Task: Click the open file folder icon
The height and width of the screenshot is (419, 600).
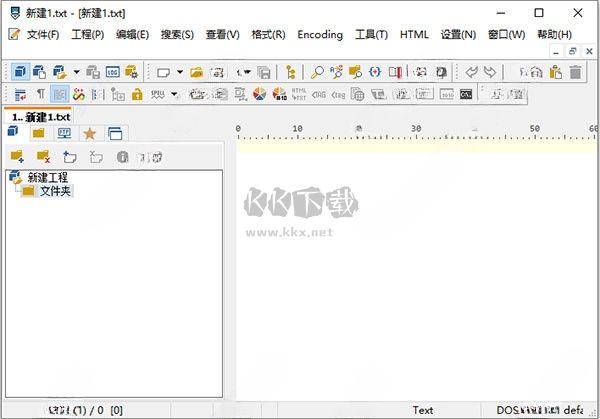Action: tap(197, 72)
